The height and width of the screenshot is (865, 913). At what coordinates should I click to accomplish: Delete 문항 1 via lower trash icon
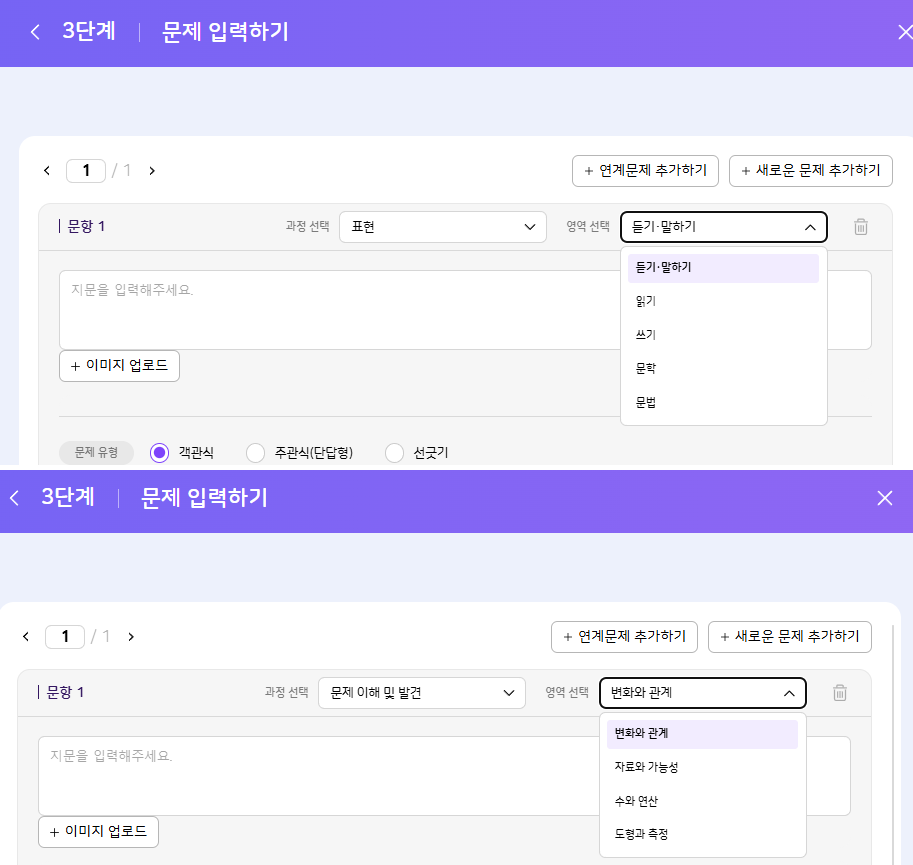tap(840, 692)
